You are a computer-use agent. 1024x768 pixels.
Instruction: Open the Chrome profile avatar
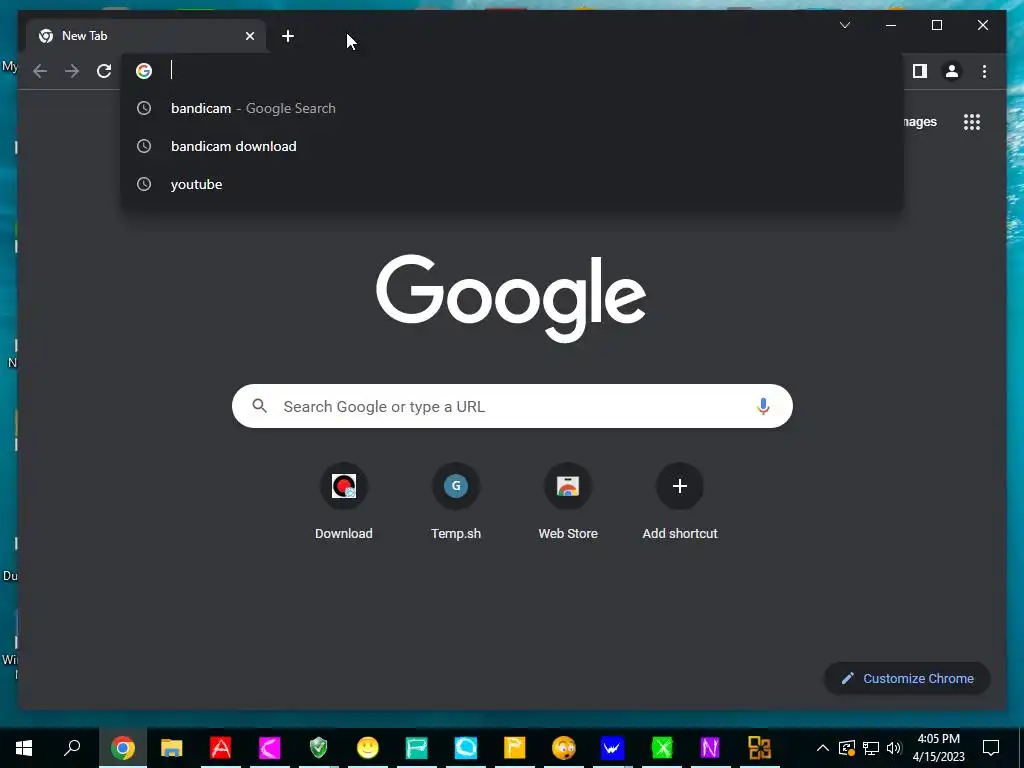click(x=952, y=71)
